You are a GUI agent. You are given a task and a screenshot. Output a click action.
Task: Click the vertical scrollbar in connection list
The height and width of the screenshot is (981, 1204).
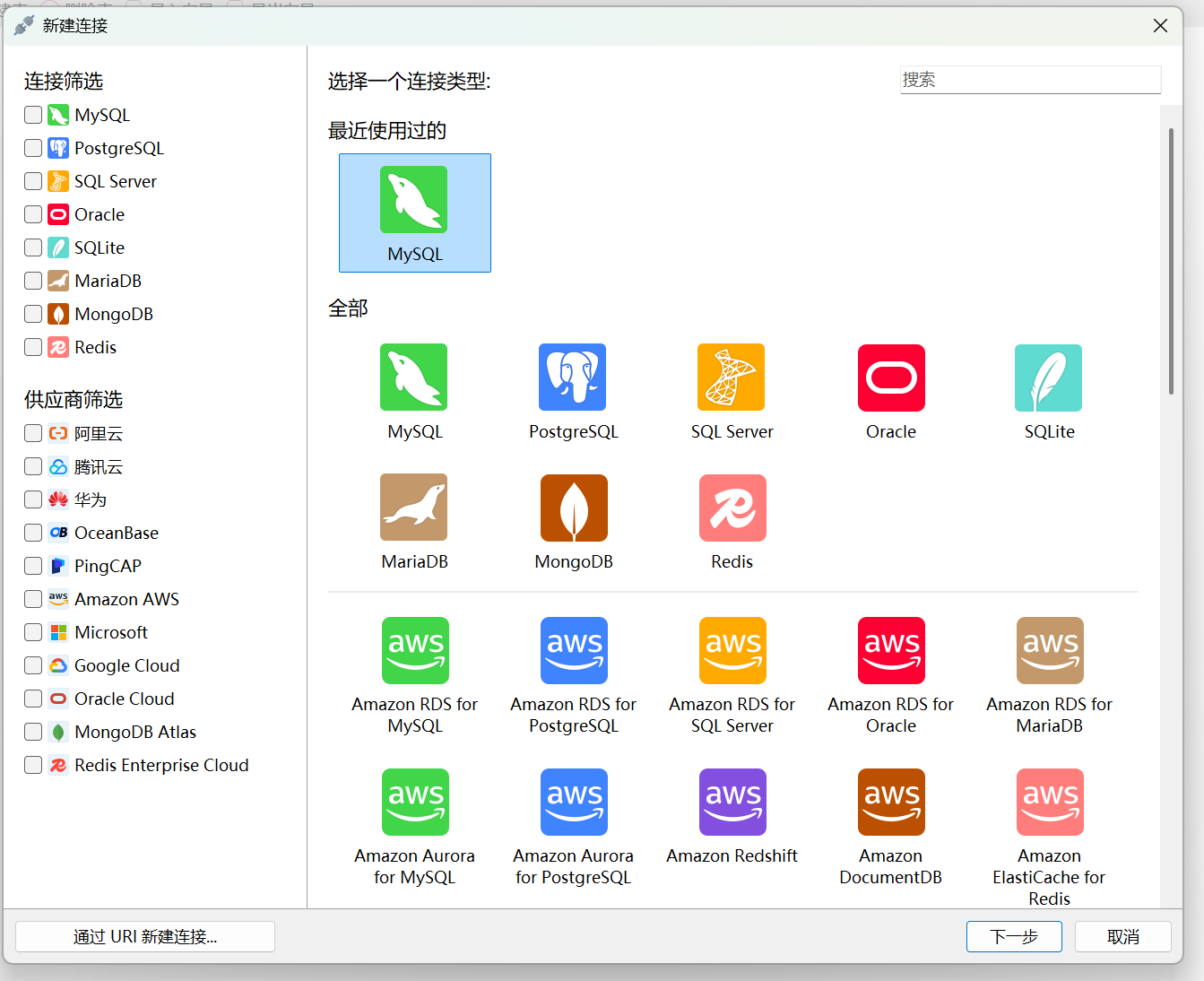point(1171,261)
